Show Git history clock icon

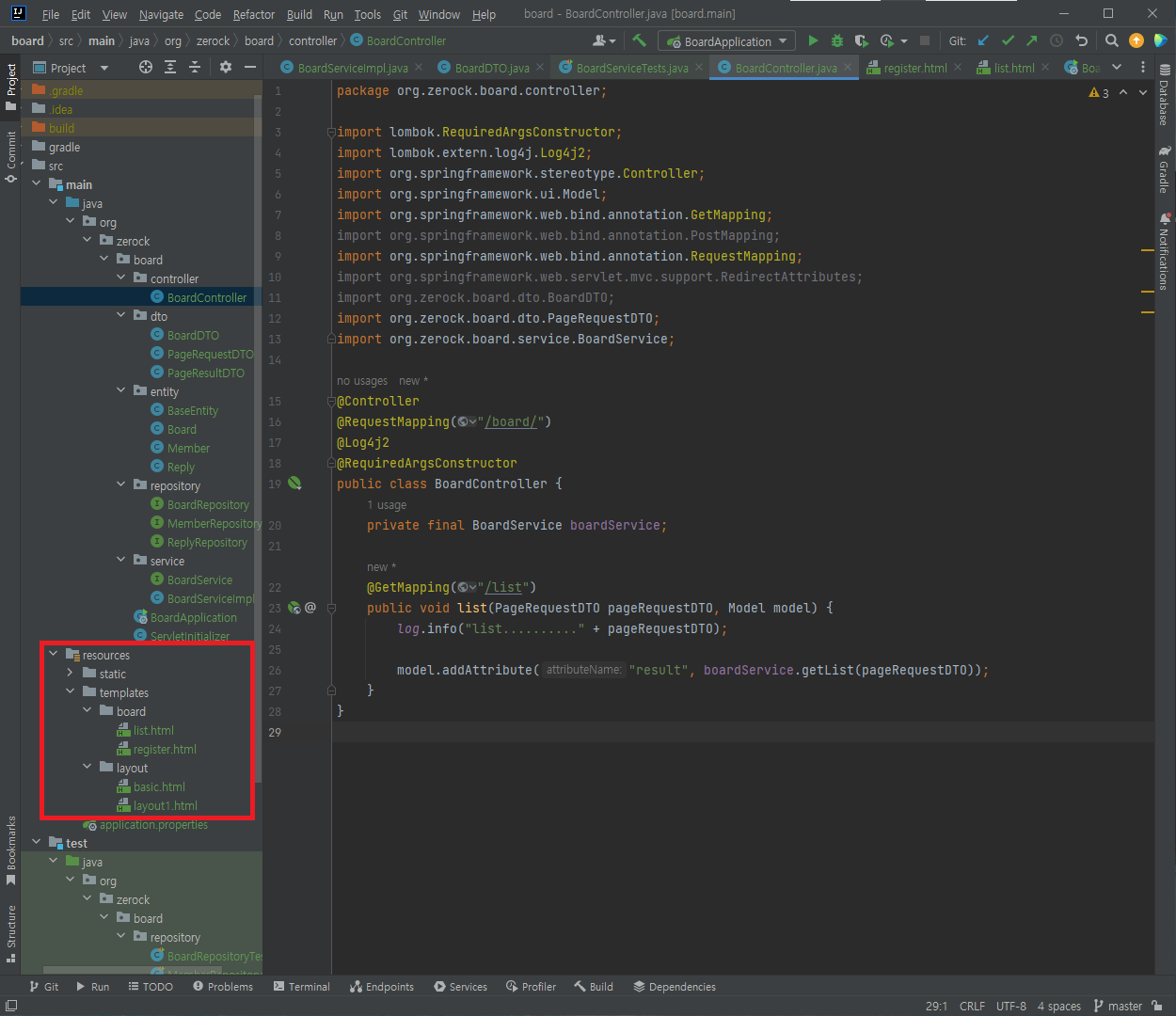[x=1057, y=40]
